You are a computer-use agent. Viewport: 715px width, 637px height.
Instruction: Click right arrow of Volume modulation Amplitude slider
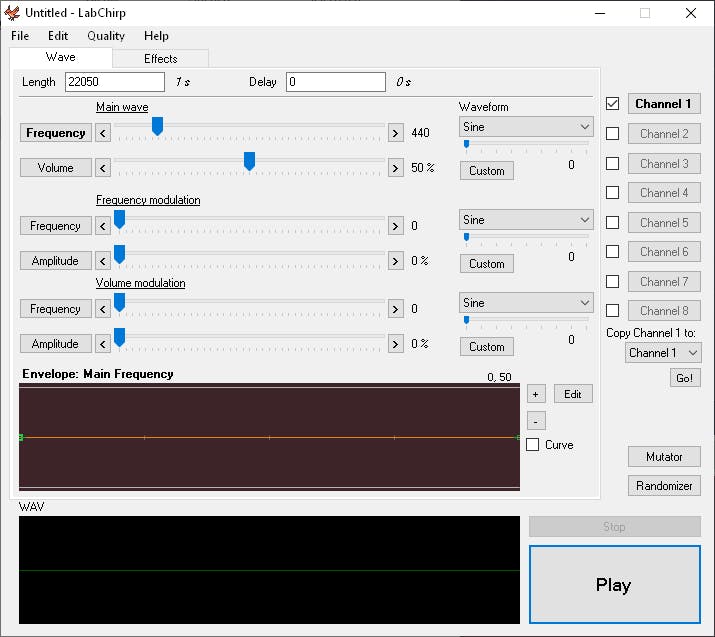click(396, 344)
